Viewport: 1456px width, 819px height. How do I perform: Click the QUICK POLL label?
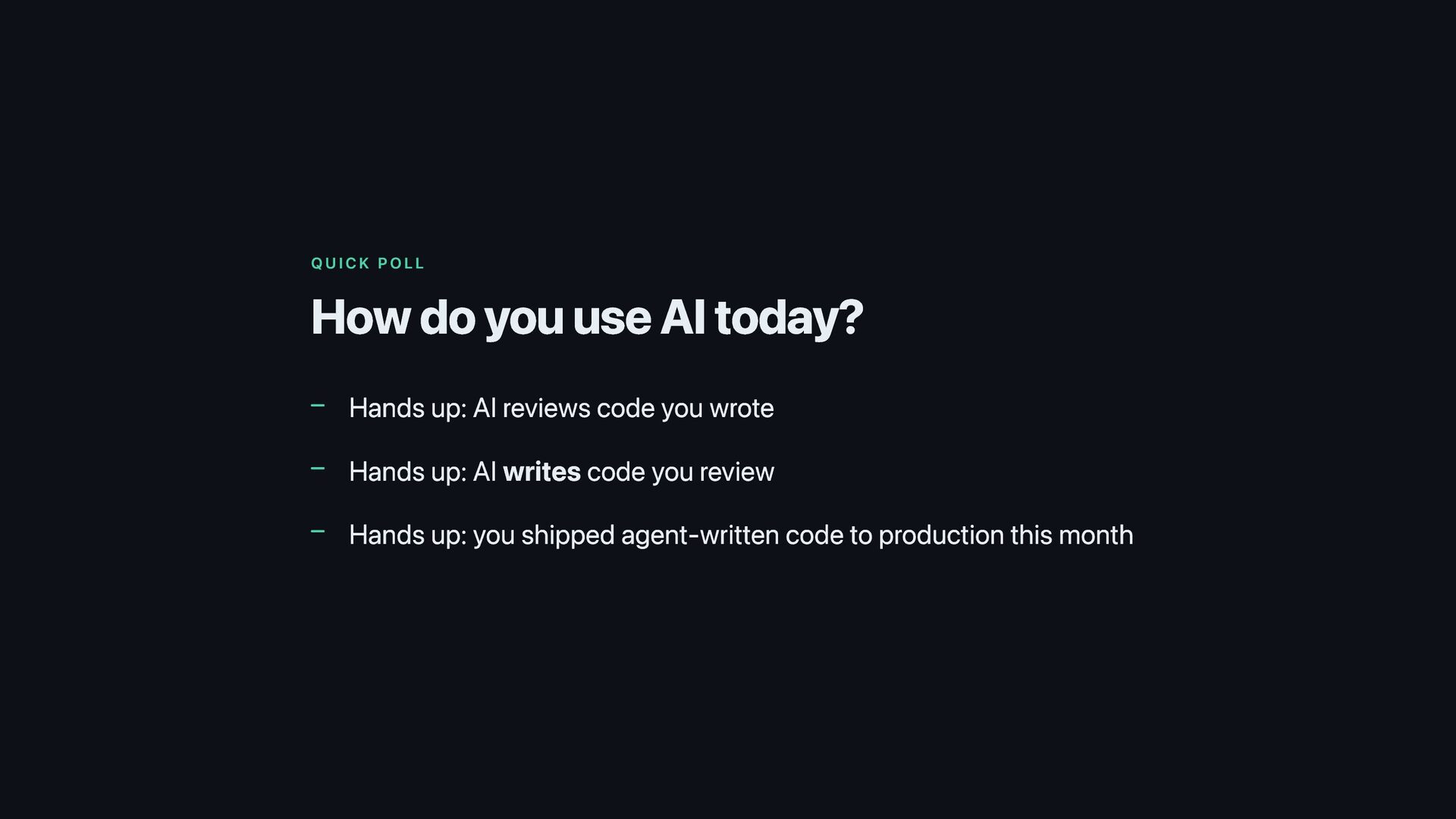pos(368,264)
